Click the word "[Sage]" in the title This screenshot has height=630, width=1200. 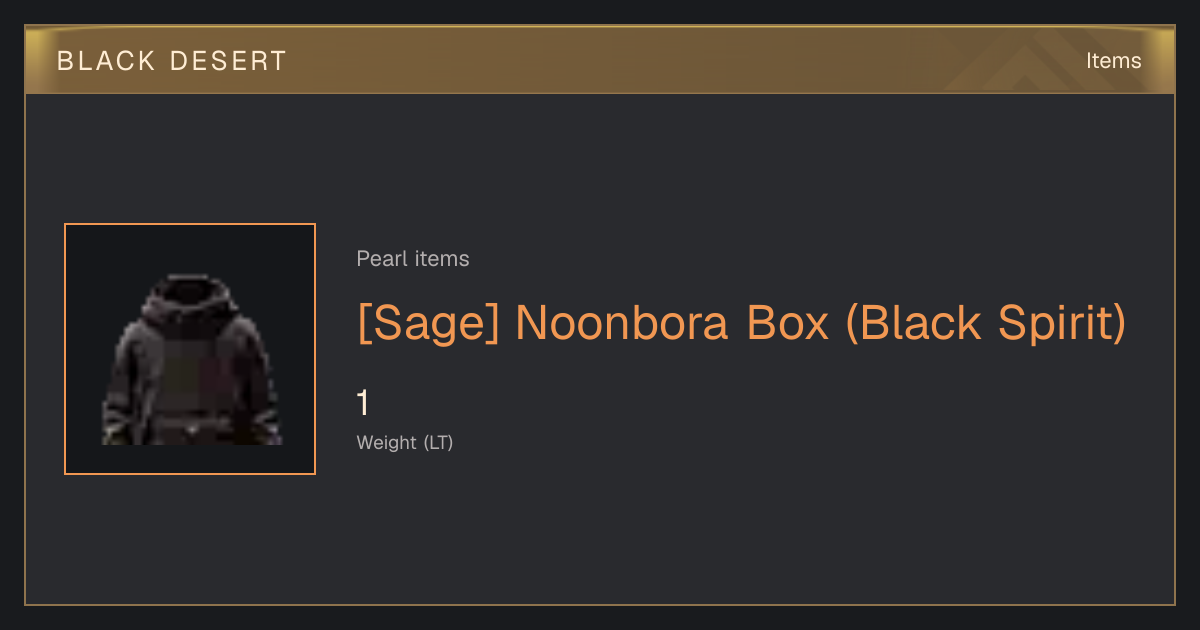click(428, 323)
